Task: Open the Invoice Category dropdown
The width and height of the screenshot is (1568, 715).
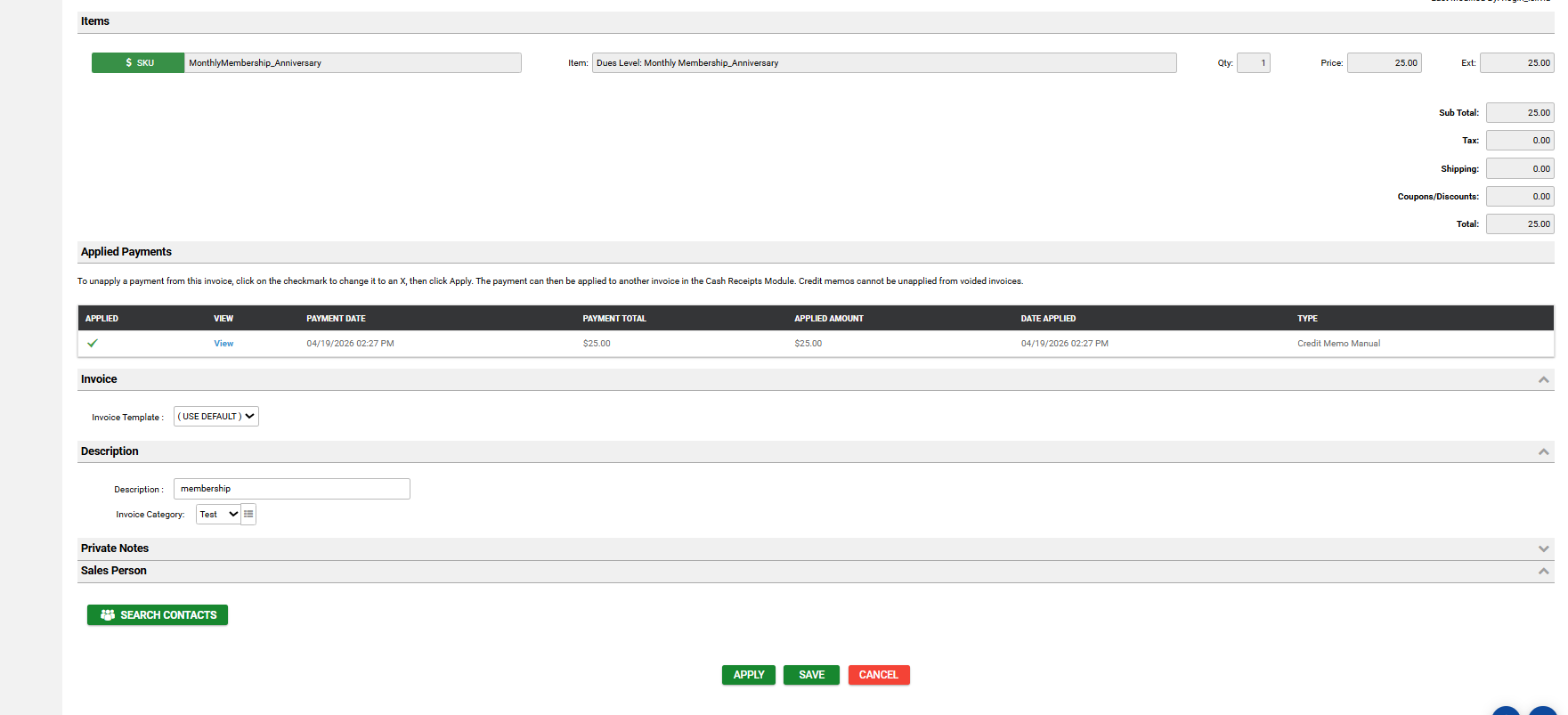Action: pos(218,515)
